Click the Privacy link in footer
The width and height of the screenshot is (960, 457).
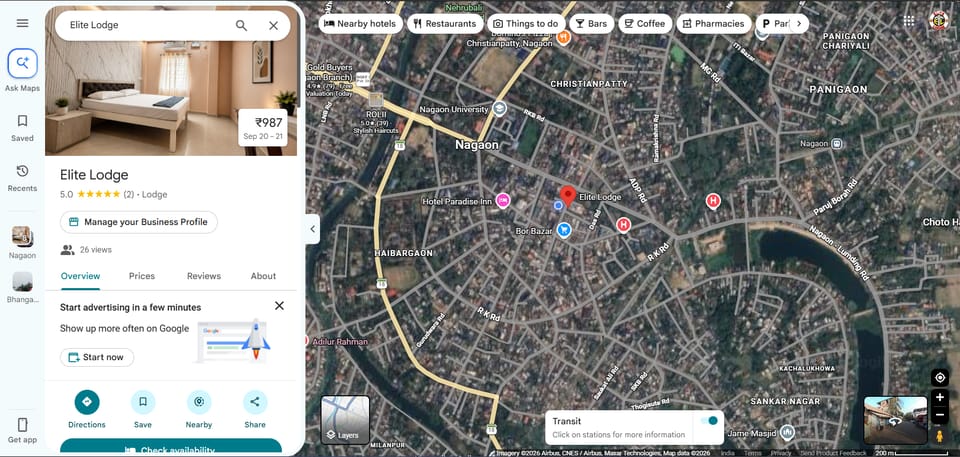point(781,453)
